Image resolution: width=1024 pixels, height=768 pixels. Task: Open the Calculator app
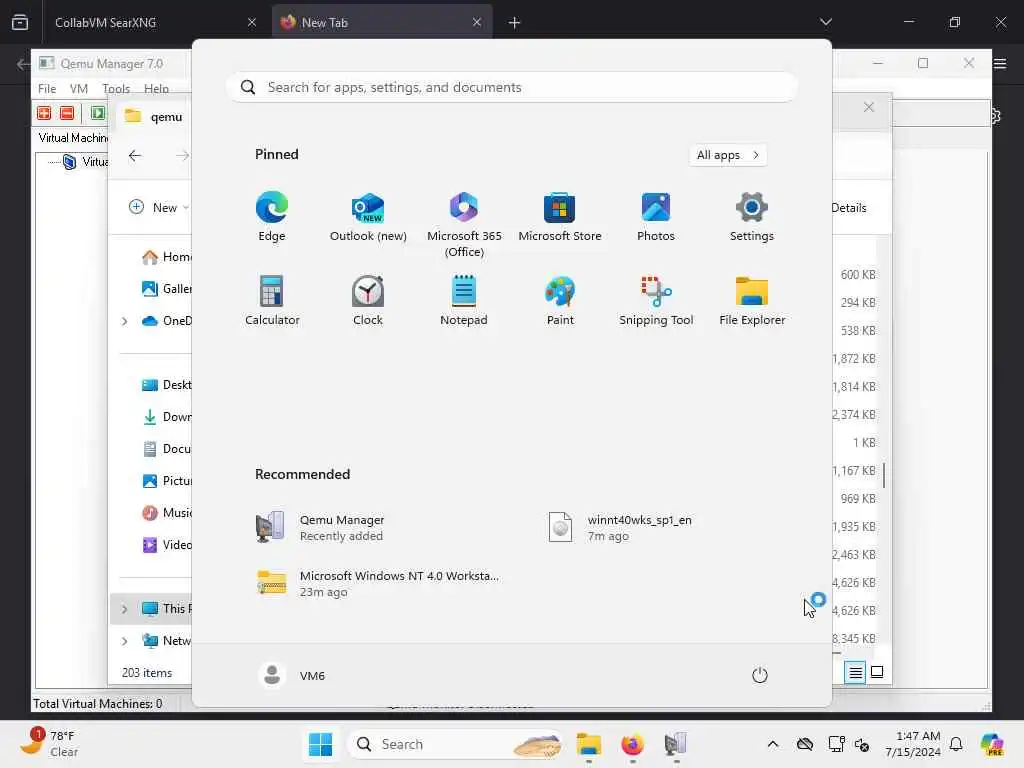point(272,300)
